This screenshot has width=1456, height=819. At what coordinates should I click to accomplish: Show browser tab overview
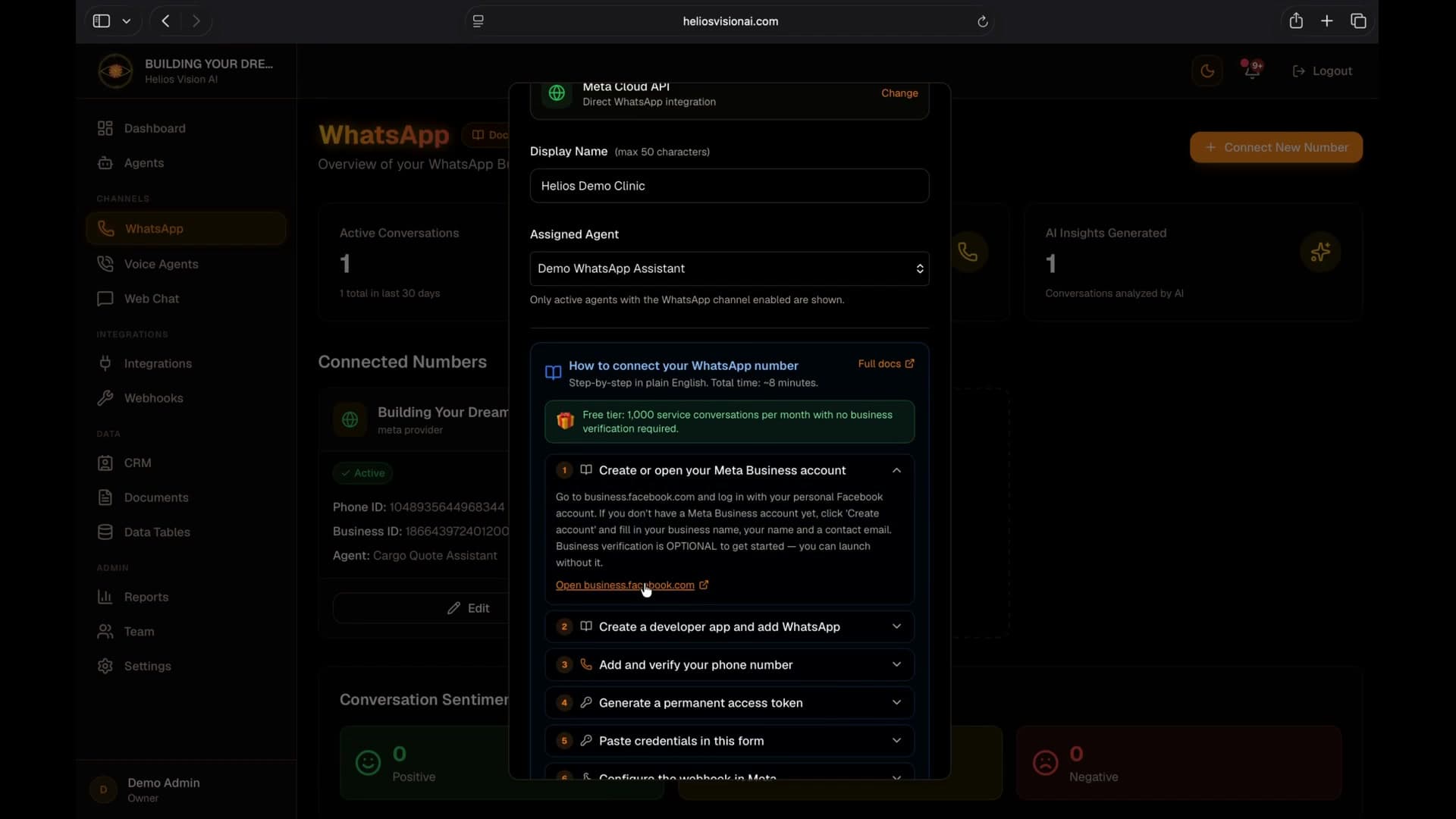tap(1358, 21)
